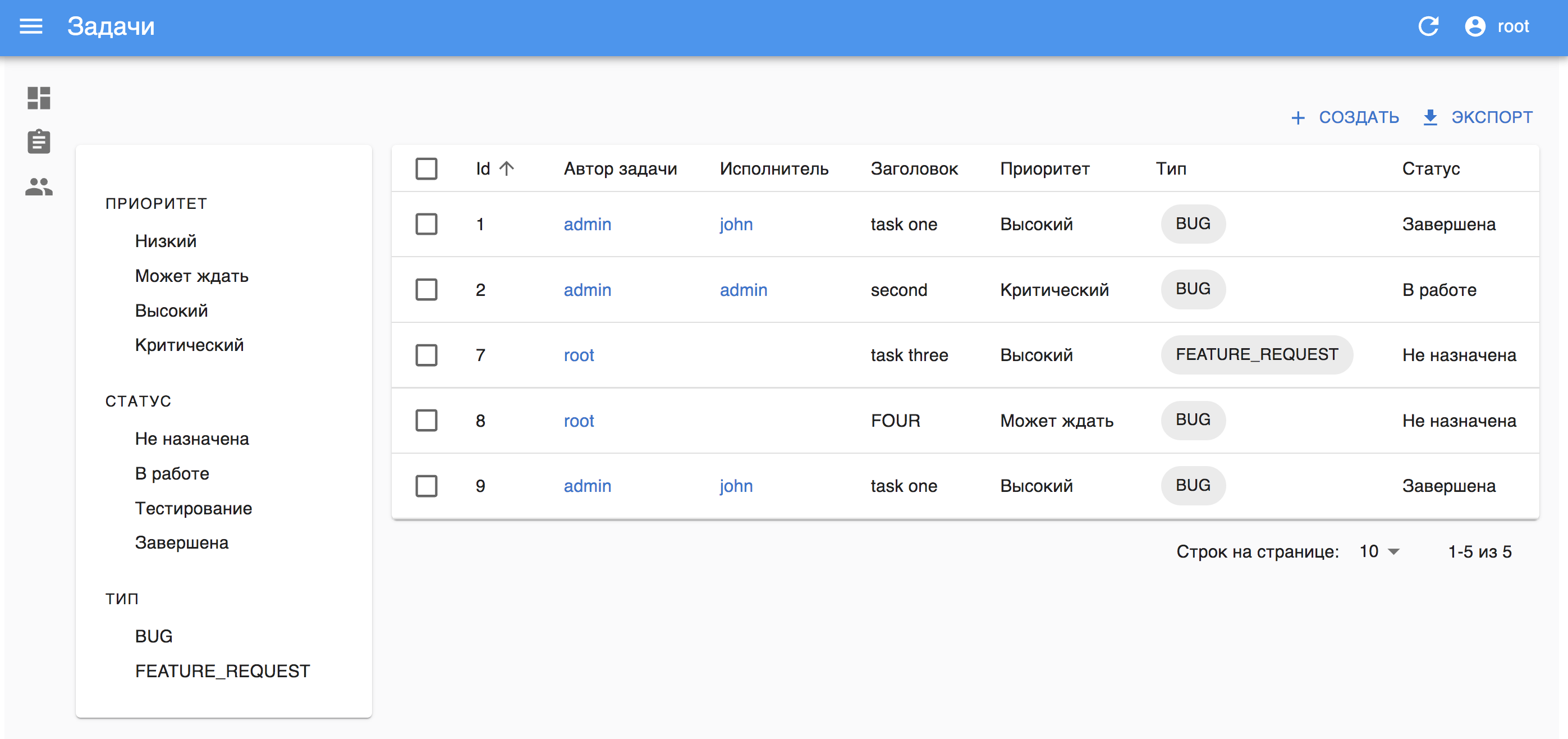Open admin assignee link in row 2
Screen dimensions: 1568x739
coord(743,290)
